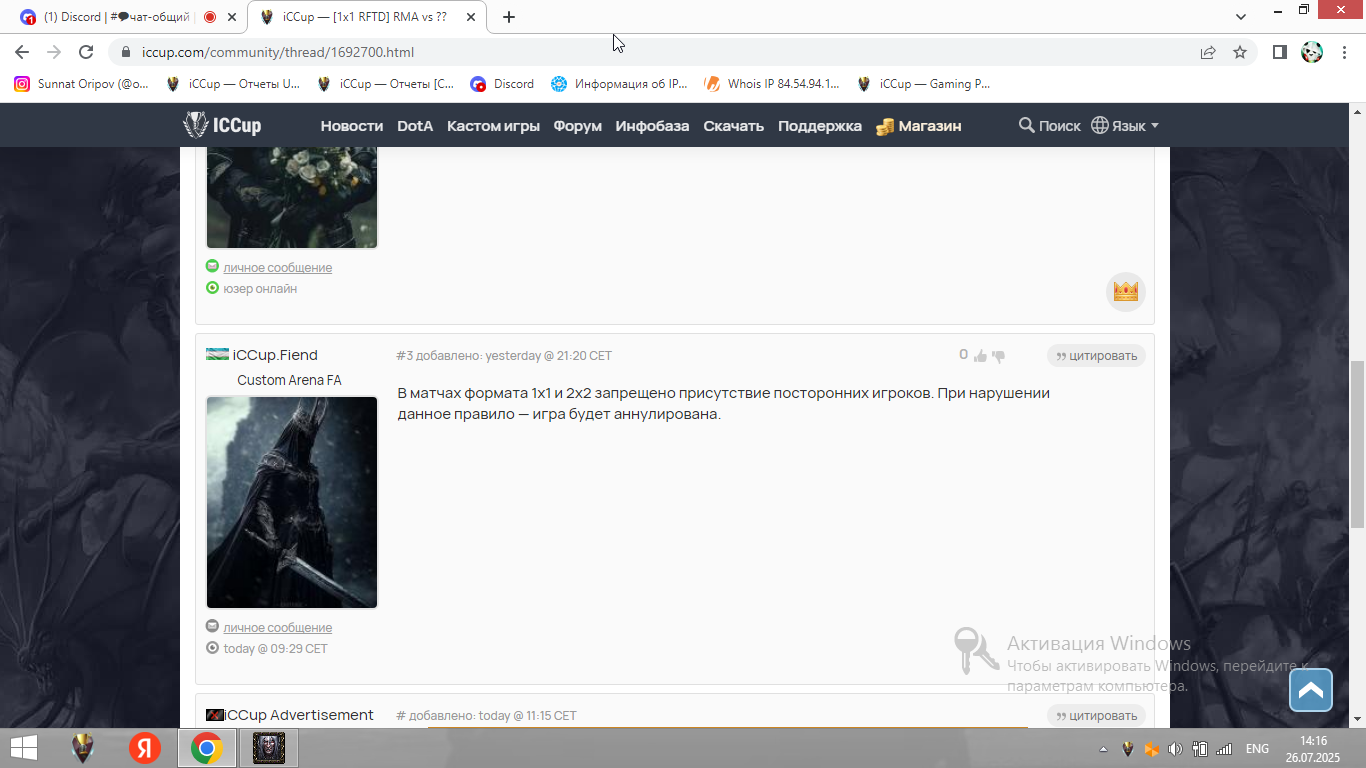Click the page vertical scrollbar thumb
This screenshot has width=1366, height=768.
click(1357, 444)
